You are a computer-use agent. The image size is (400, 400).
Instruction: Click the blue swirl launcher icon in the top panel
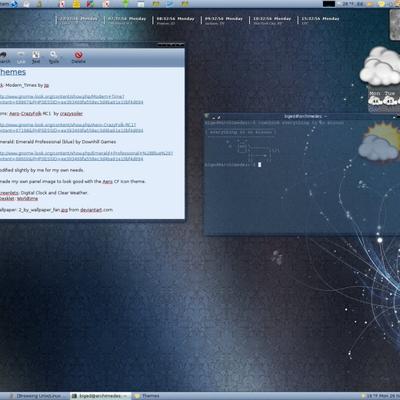(x=14, y=4)
